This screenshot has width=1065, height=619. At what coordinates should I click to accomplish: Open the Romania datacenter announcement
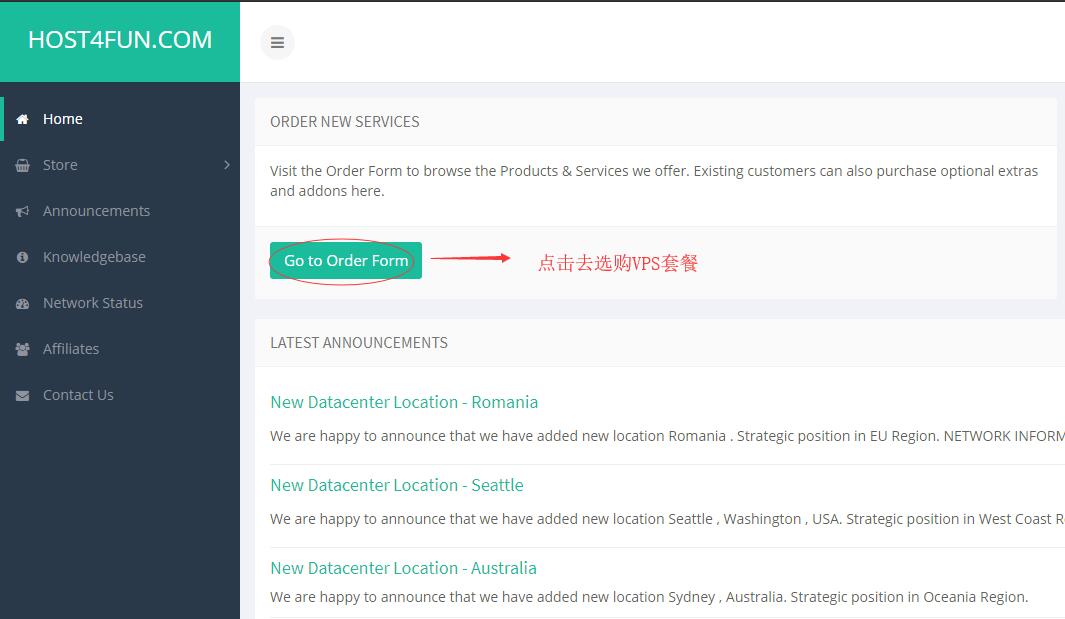[404, 401]
